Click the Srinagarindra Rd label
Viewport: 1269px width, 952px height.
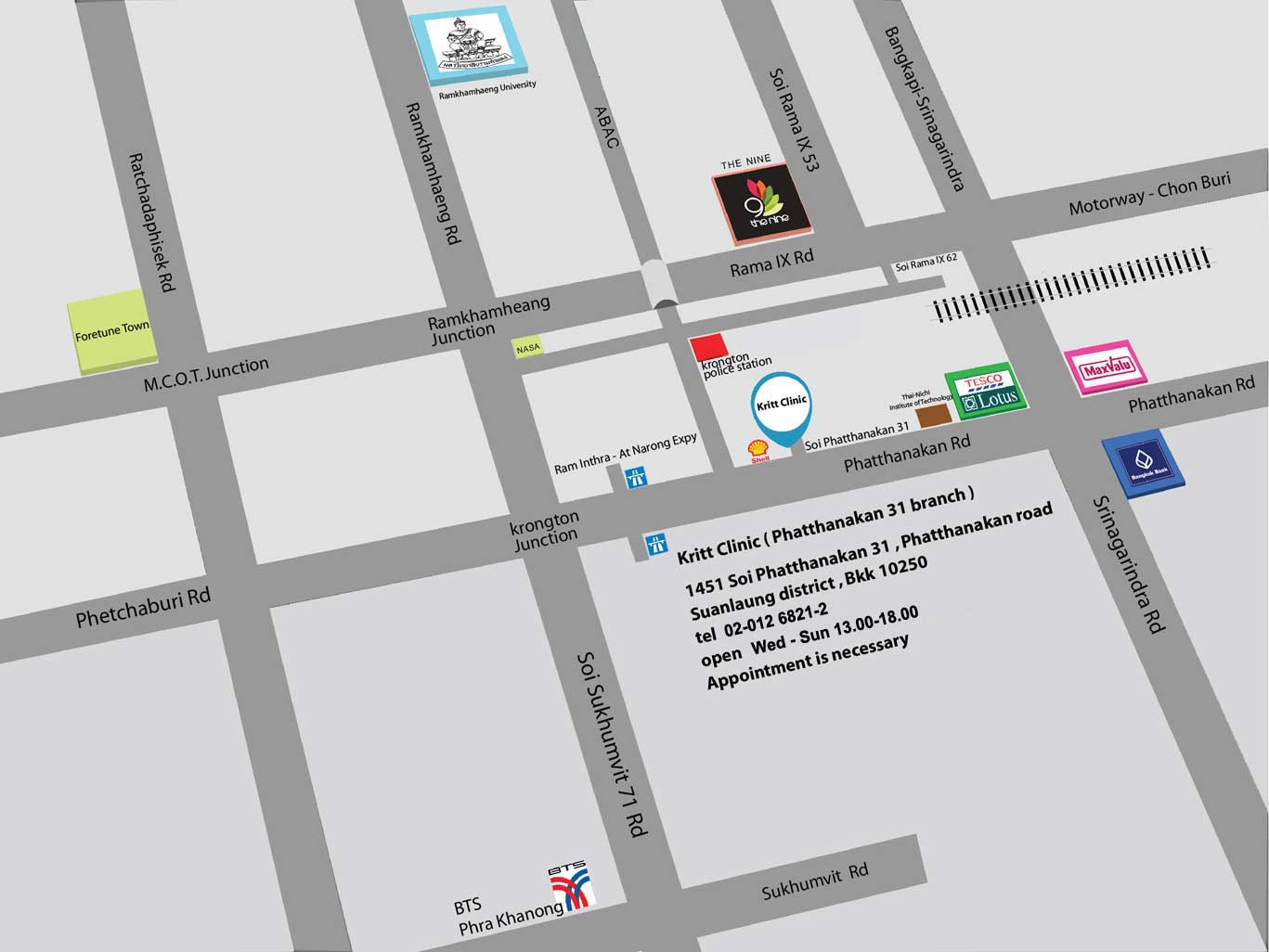coord(1129,565)
